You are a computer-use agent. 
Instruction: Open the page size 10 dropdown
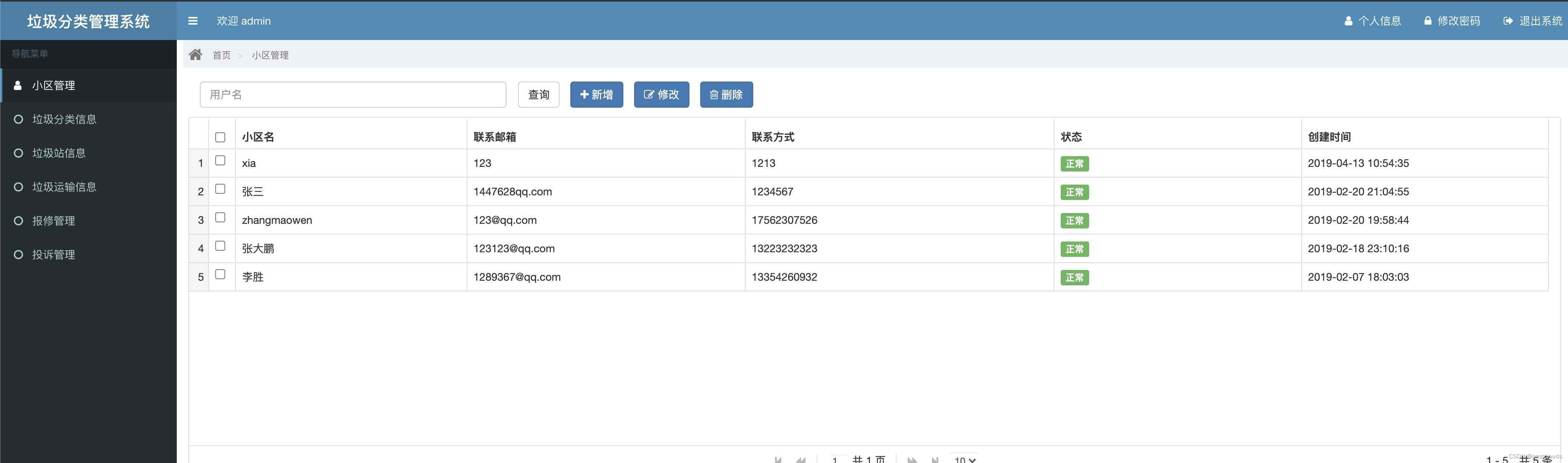click(x=965, y=460)
